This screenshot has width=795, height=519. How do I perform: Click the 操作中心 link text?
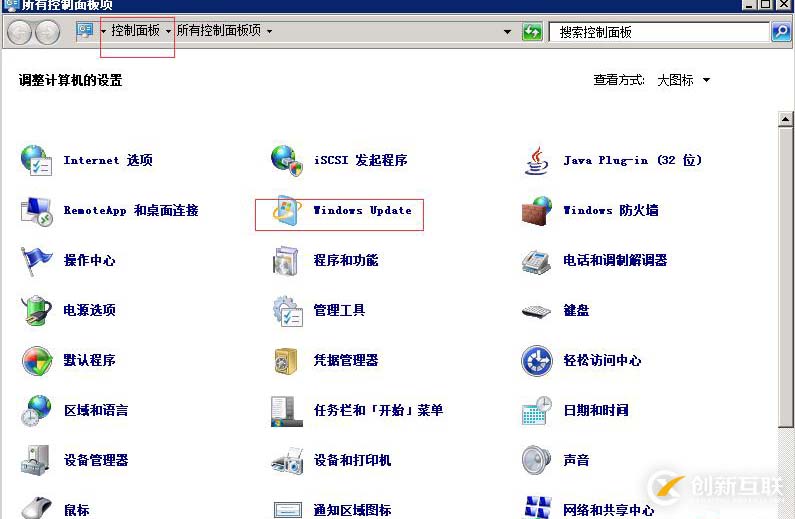point(89,261)
